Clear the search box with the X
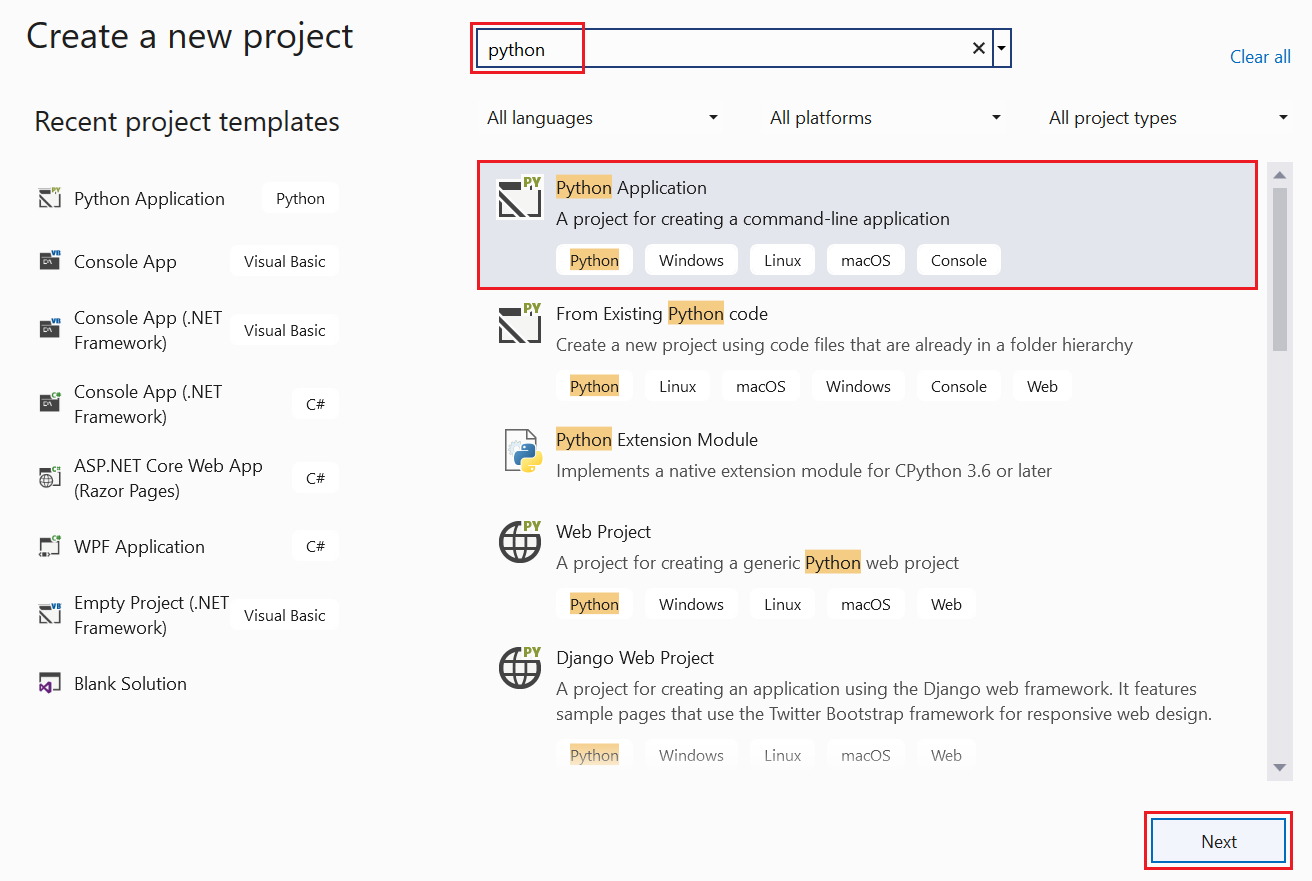This screenshot has width=1312, height=881. [x=978, y=48]
